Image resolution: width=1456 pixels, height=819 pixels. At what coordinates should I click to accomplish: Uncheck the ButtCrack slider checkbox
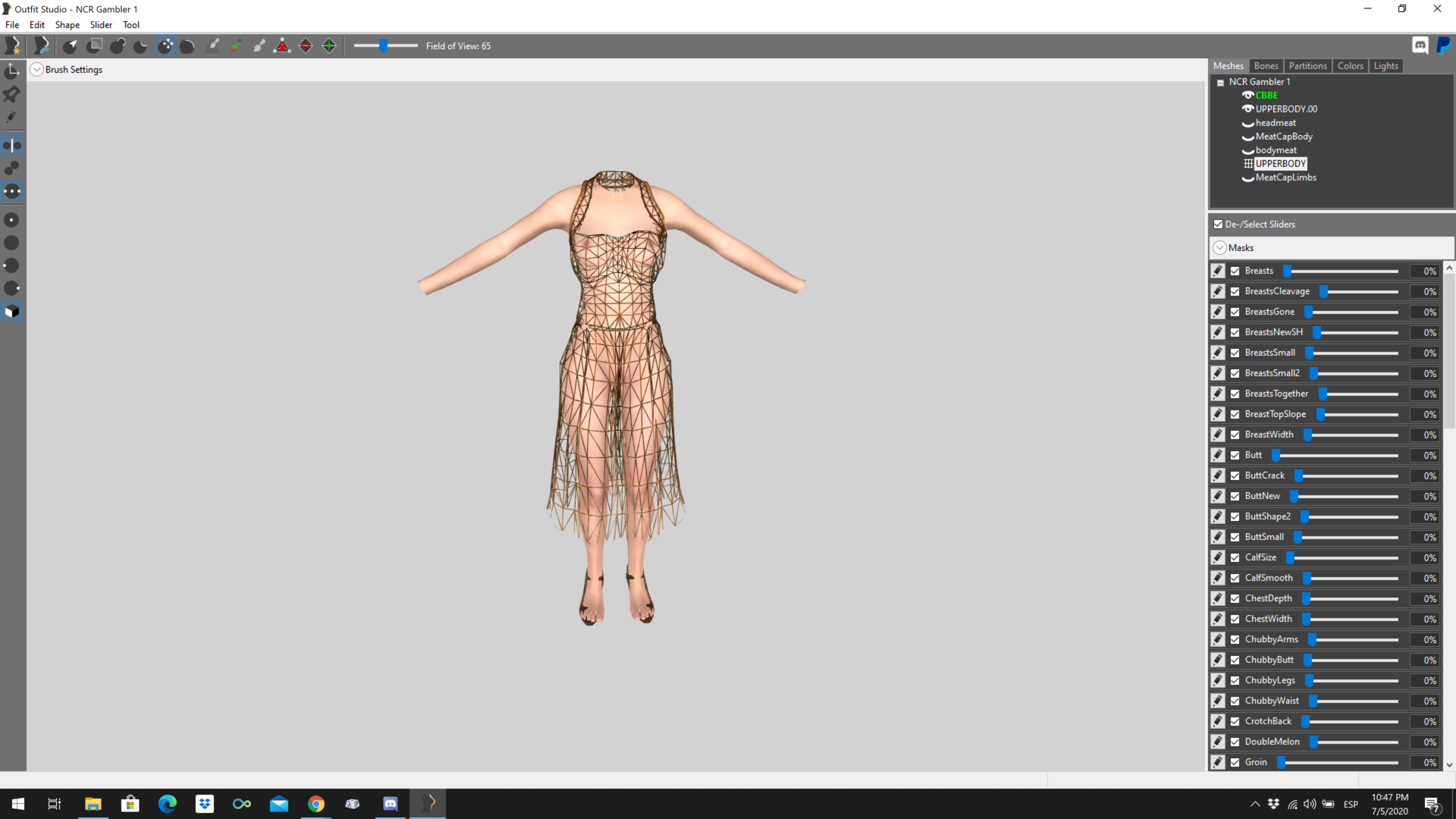[1235, 475]
